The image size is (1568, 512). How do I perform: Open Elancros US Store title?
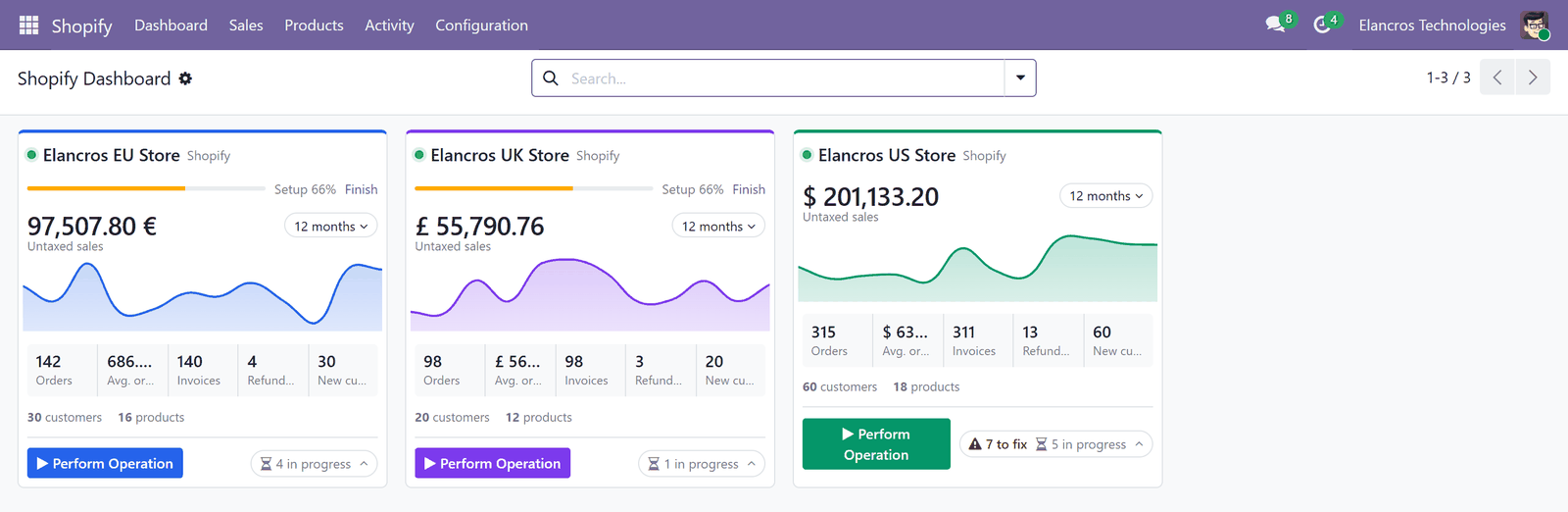coord(887,155)
